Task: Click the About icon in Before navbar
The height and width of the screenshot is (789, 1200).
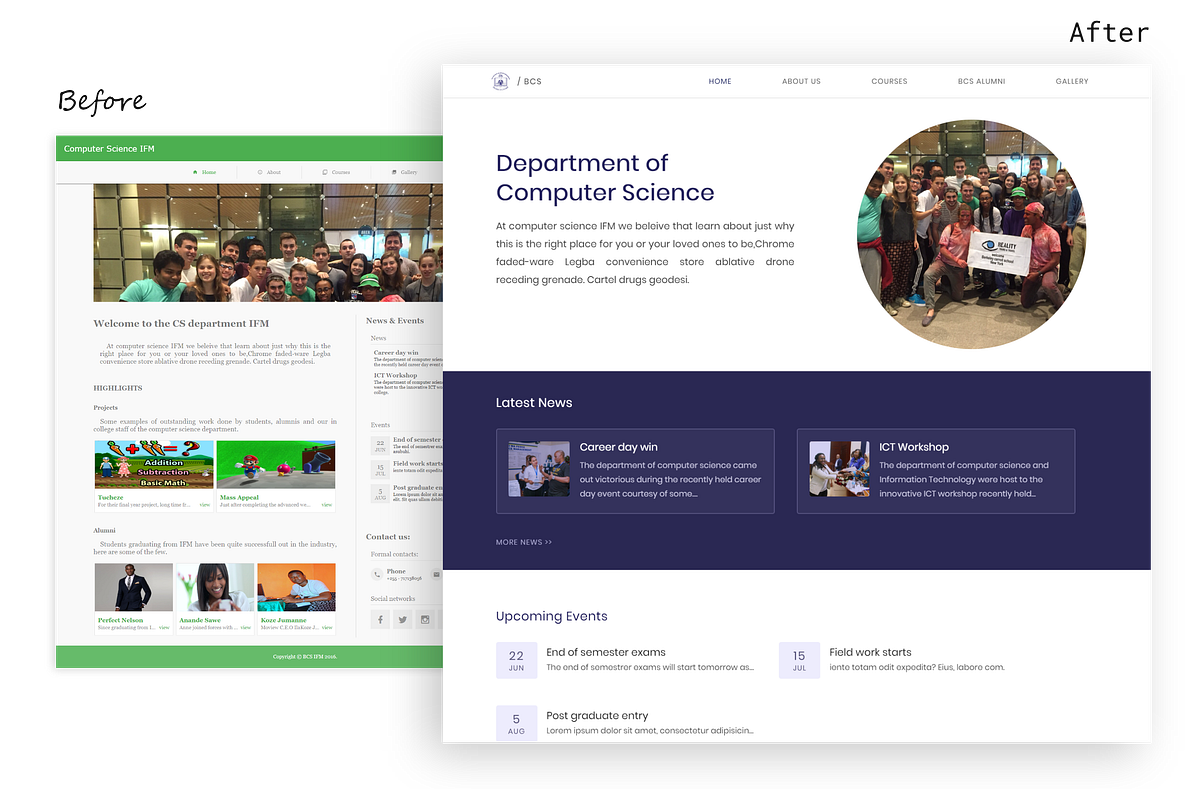Action: pos(260,172)
